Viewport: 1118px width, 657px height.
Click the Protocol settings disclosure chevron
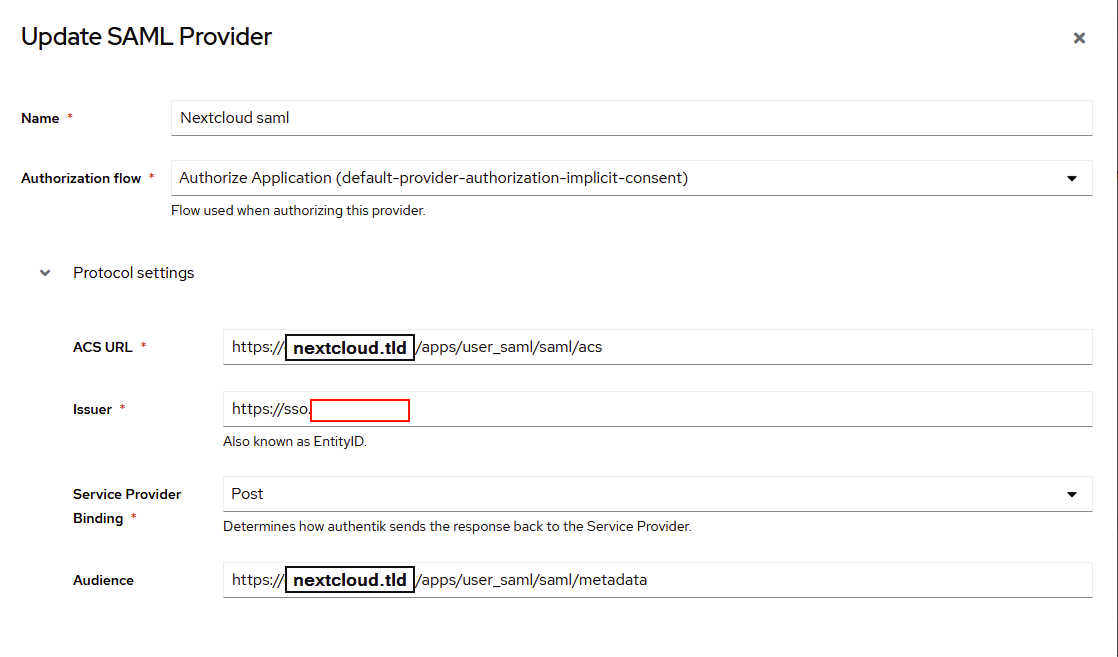click(44, 272)
